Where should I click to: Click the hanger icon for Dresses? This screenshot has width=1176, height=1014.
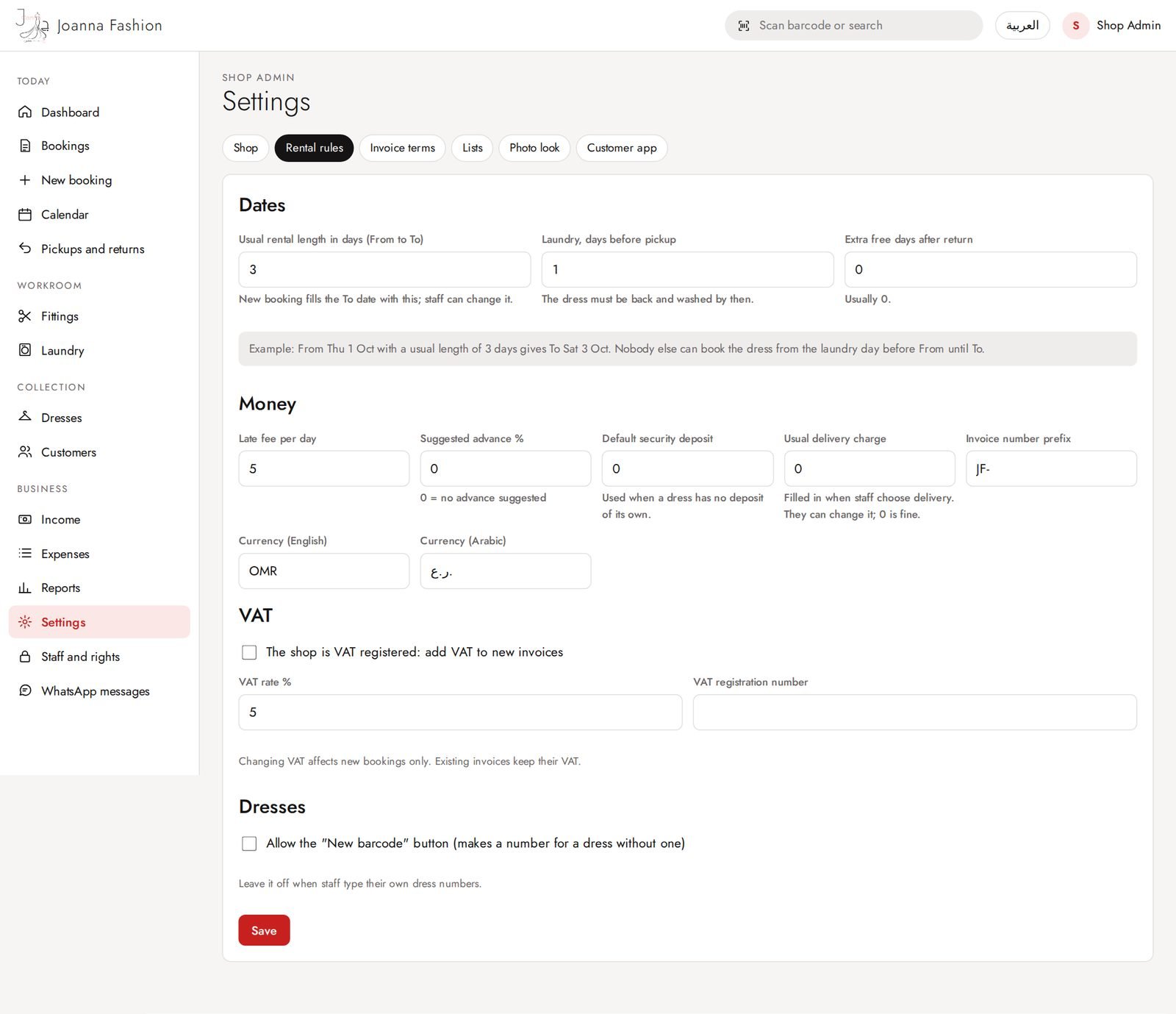25,417
